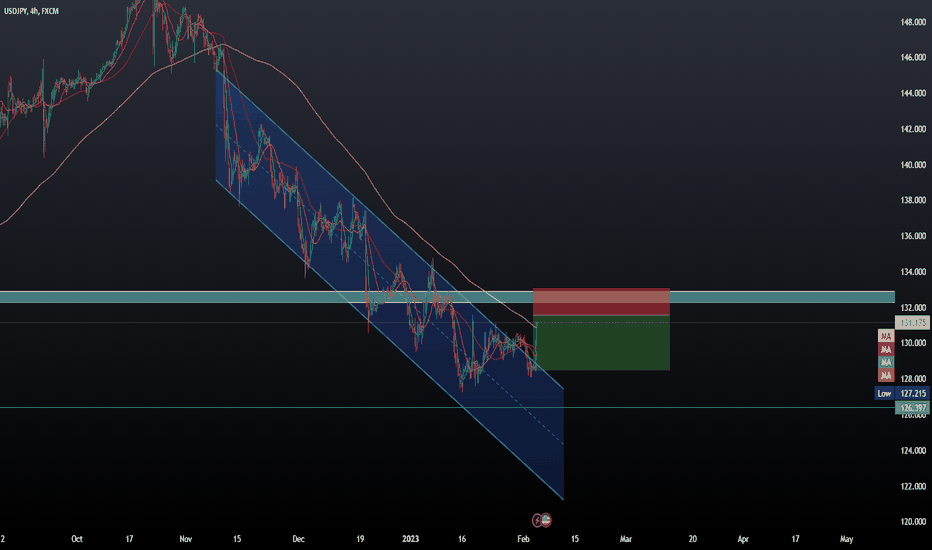Click the lightning bolt event icon
The width and height of the screenshot is (932, 550).
pyautogui.click(x=537, y=520)
